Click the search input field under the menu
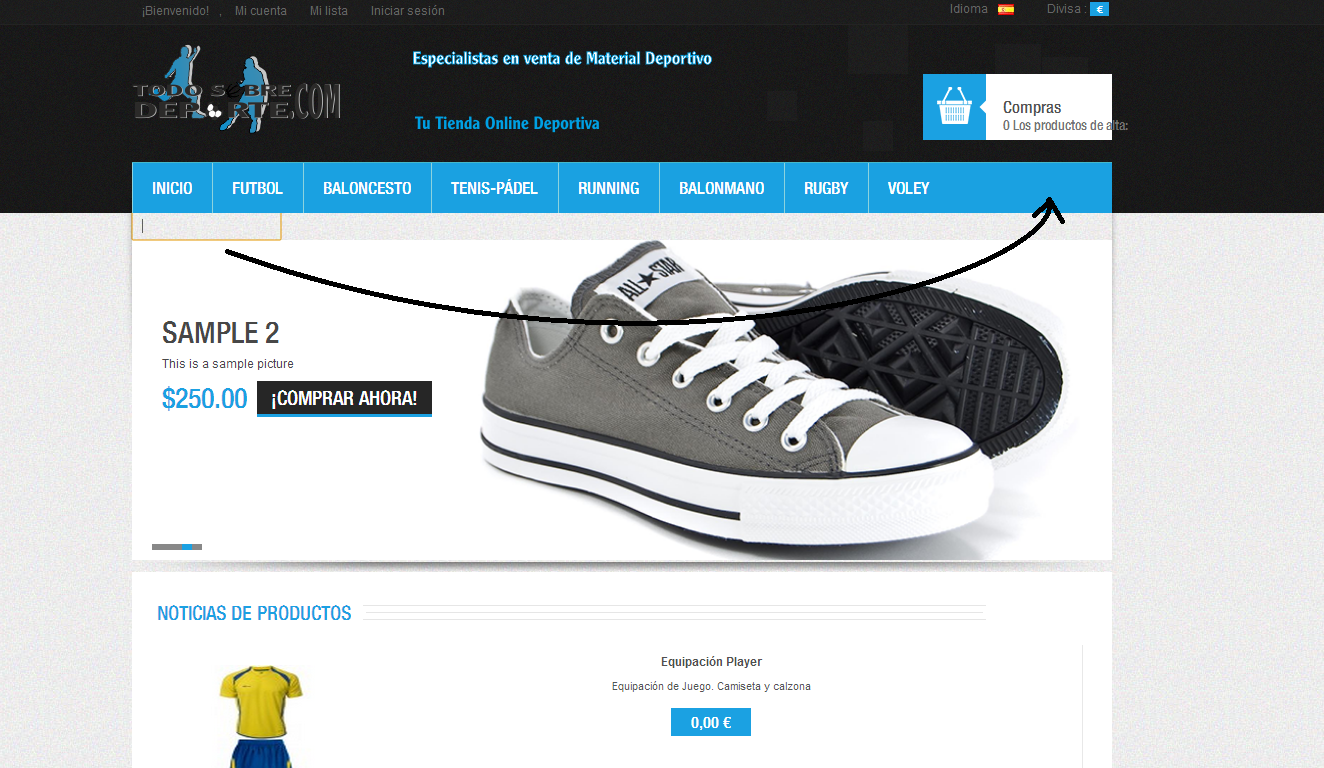1324x768 pixels. pos(206,226)
